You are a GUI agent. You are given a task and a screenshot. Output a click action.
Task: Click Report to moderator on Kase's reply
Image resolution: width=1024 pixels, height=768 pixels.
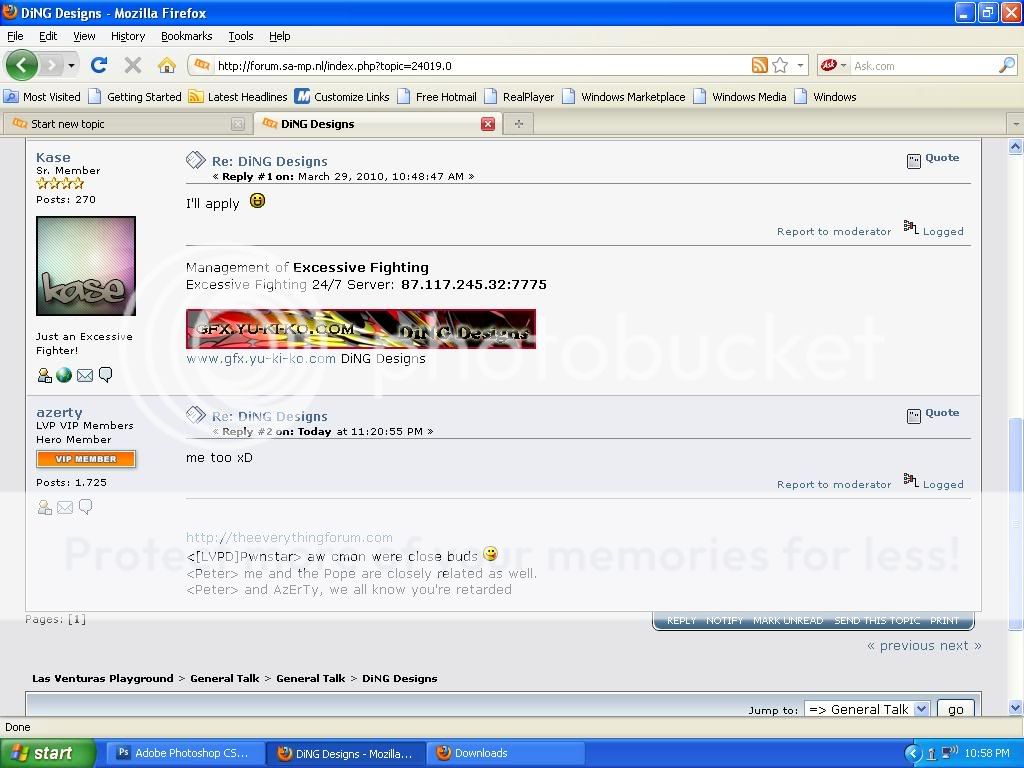[833, 231]
